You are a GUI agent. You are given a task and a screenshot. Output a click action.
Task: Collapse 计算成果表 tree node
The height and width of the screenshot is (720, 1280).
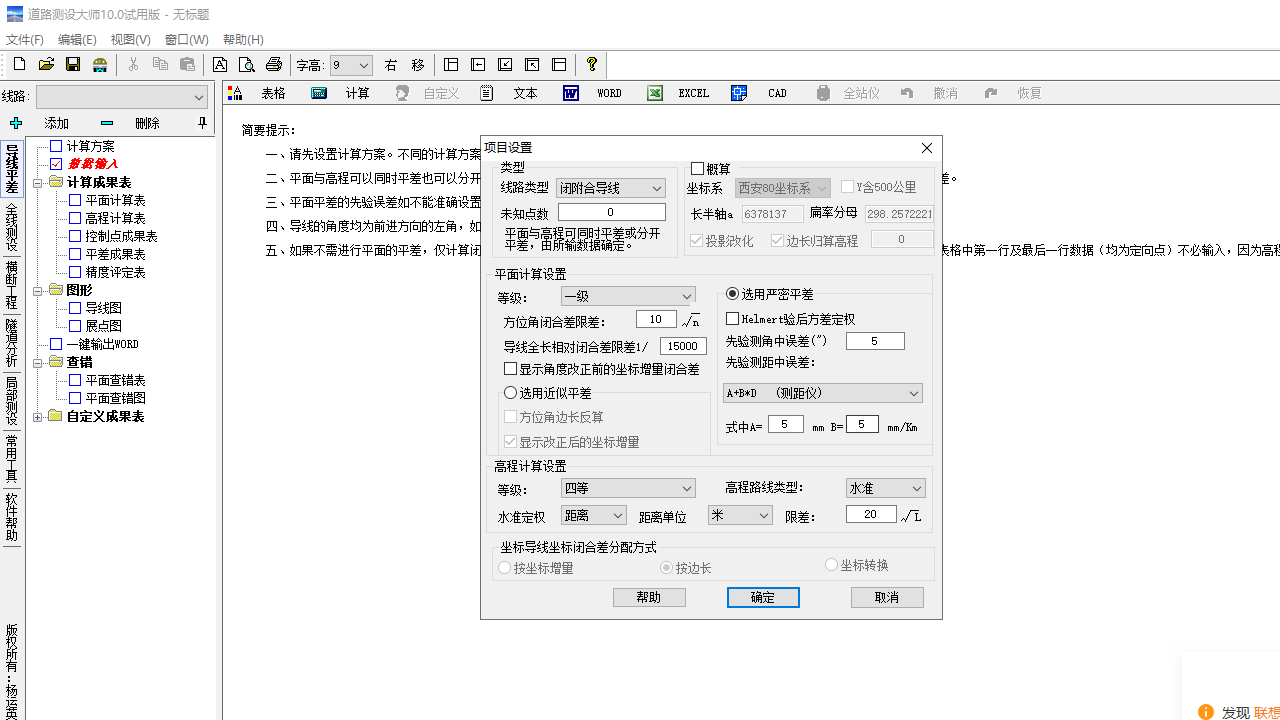38,183
